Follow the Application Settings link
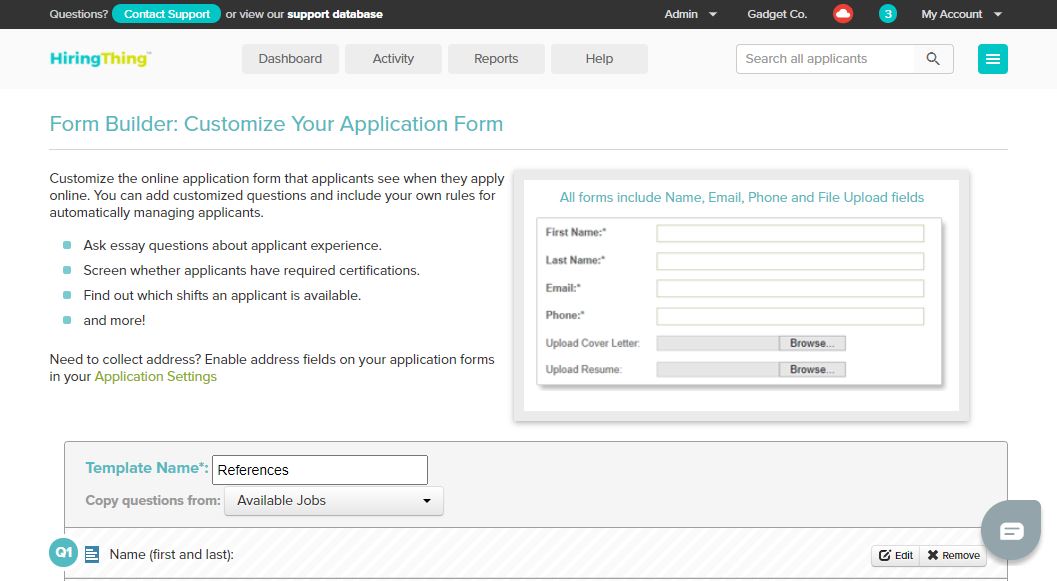The width and height of the screenshot is (1057, 581). (156, 377)
